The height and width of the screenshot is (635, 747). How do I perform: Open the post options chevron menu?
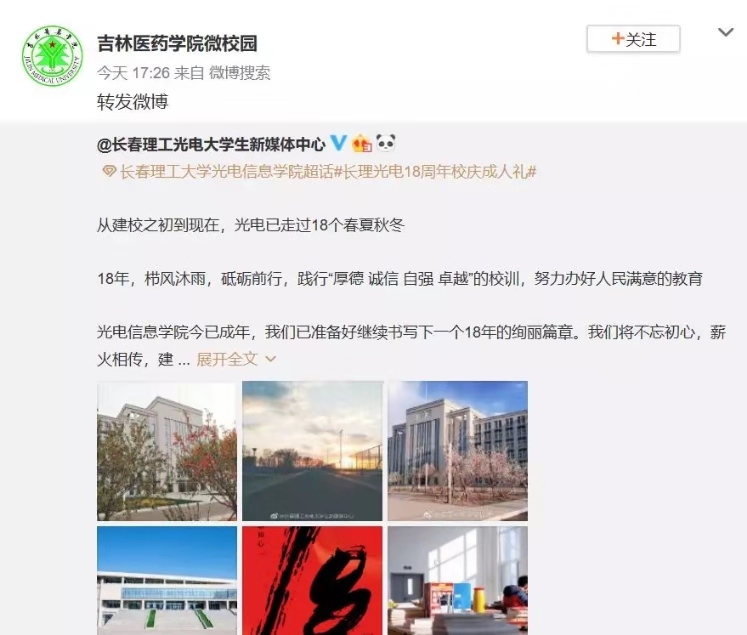(726, 32)
